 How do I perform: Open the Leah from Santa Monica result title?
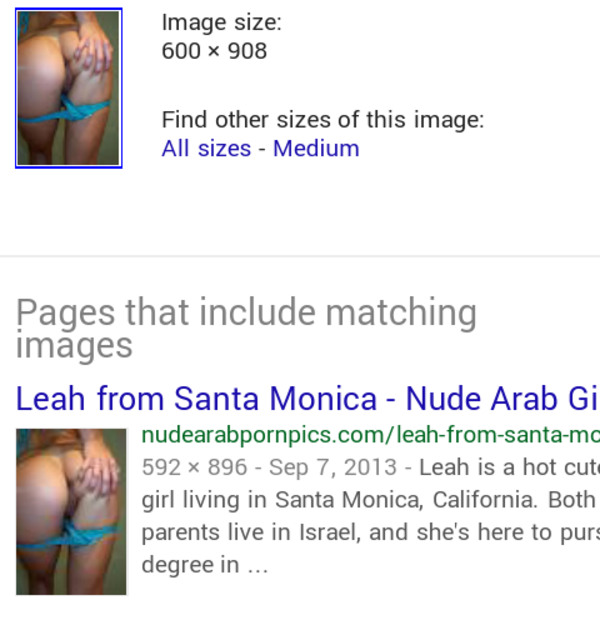click(x=308, y=399)
